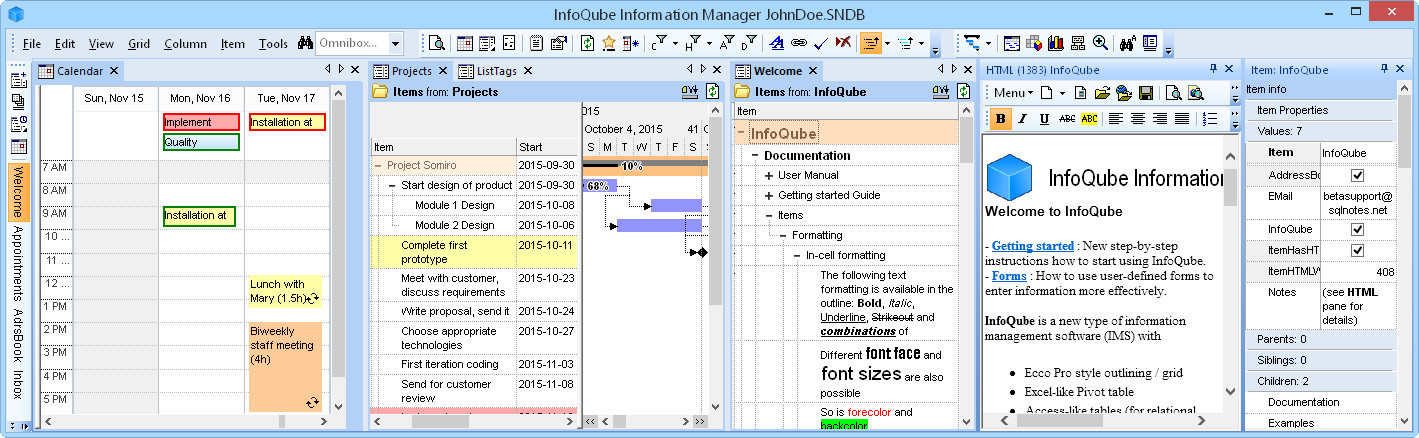Pin the HTML pane with the pushpin icon
The width and height of the screenshot is (1419, 438).
tap(1213, 69)
